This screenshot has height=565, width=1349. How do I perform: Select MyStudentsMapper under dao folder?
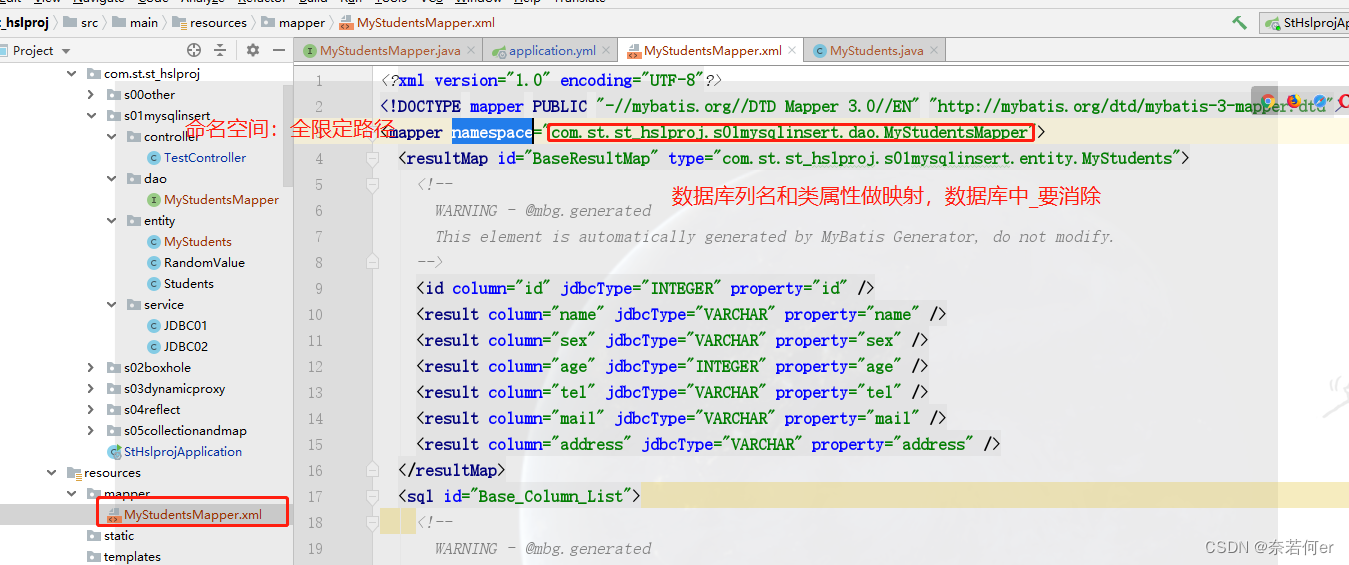pos(222,200)
